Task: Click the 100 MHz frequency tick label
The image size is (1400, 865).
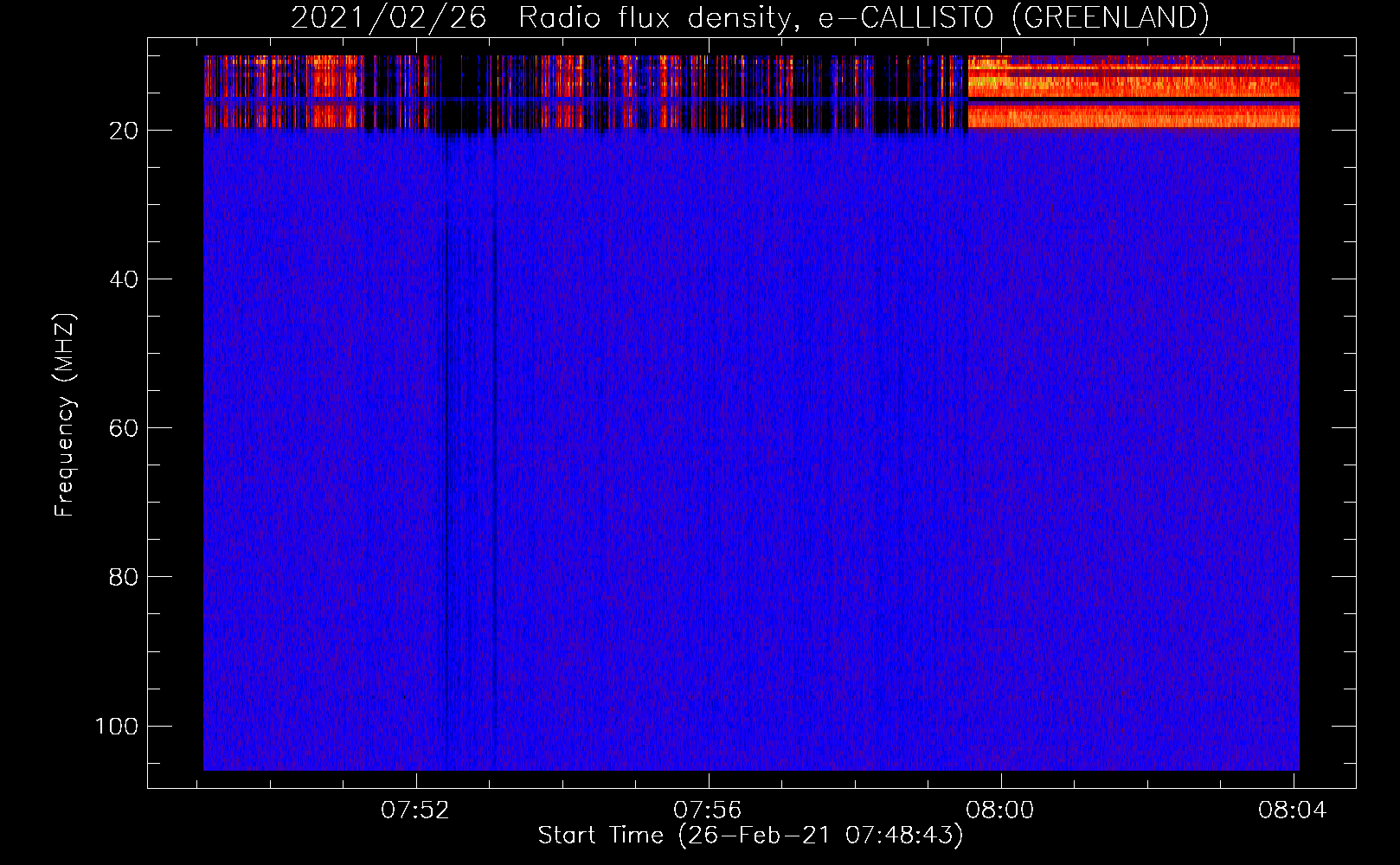Action: 117,726
